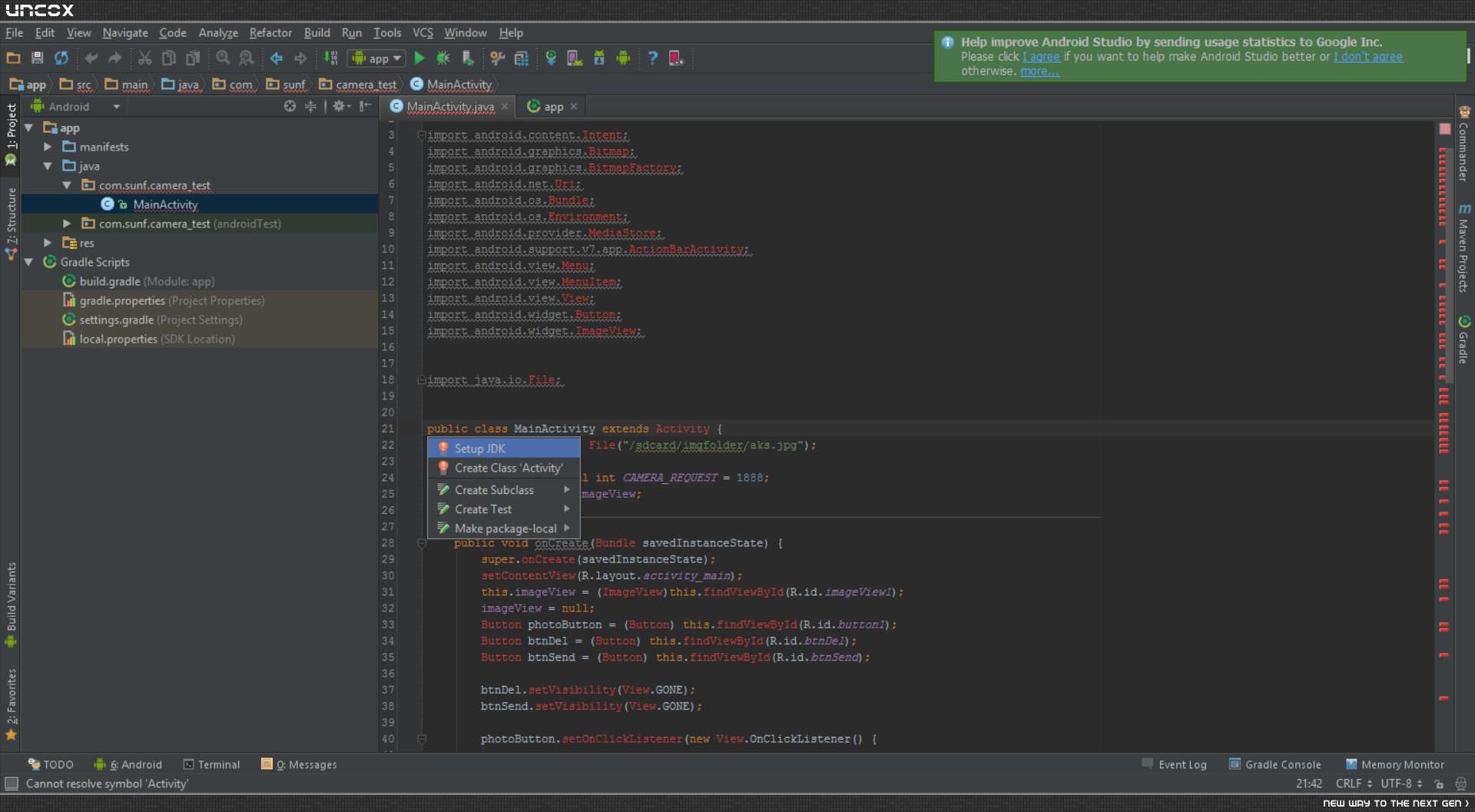Image resolution: width=1475 pixels, height=812 pixels.
Task: Click the Scroll from Source target icon
Action: [290, 106]
